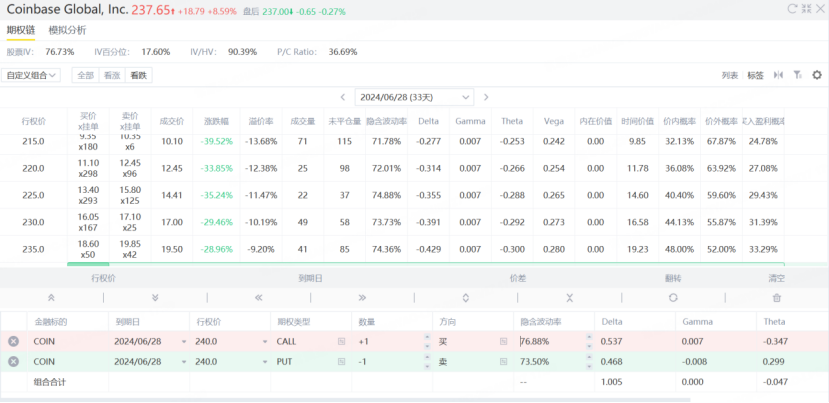This screenshot has height=403, width=829.
Task: Click PUT row option type picker icon
Action: tap(342, 362)
